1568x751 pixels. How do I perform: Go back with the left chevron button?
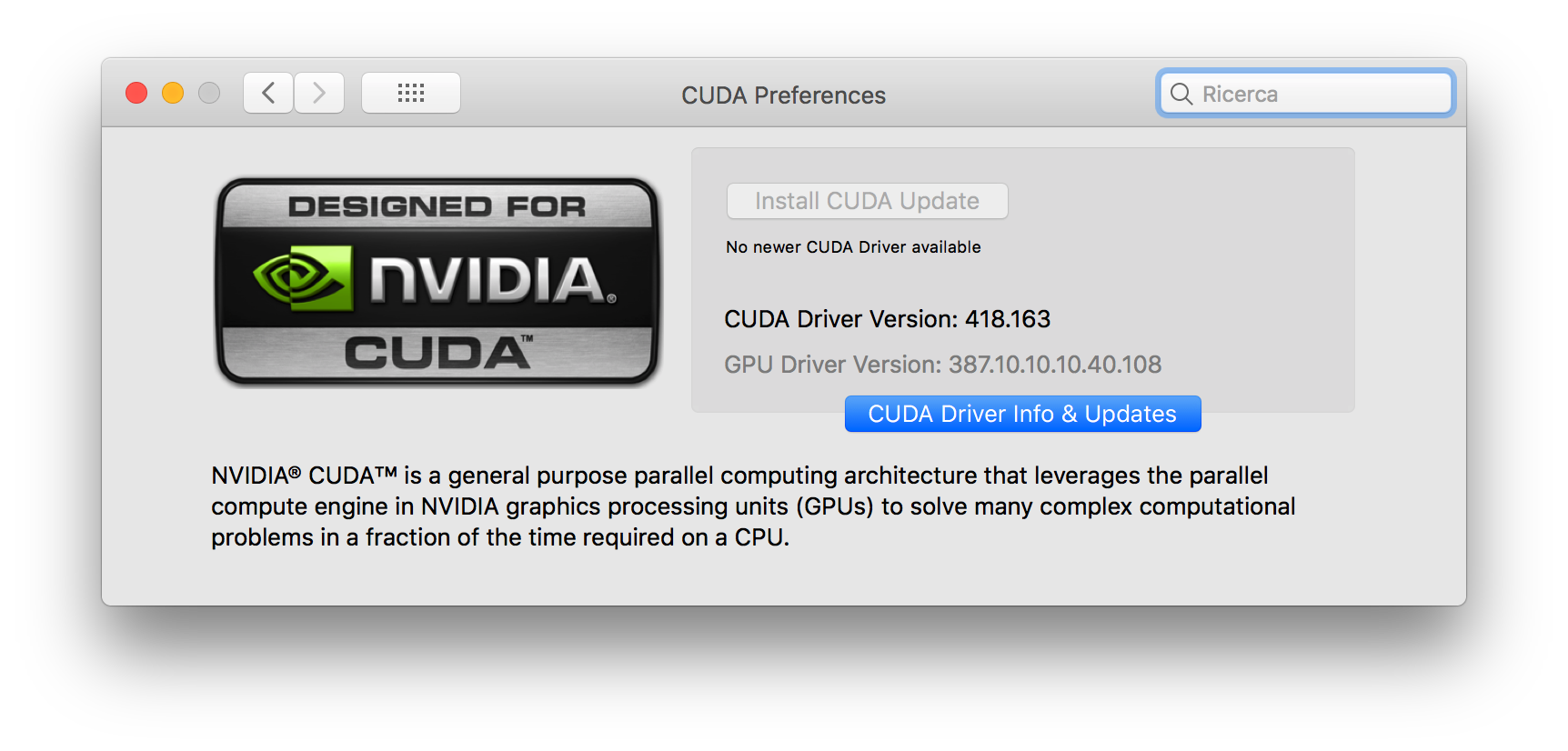(268, 93)
